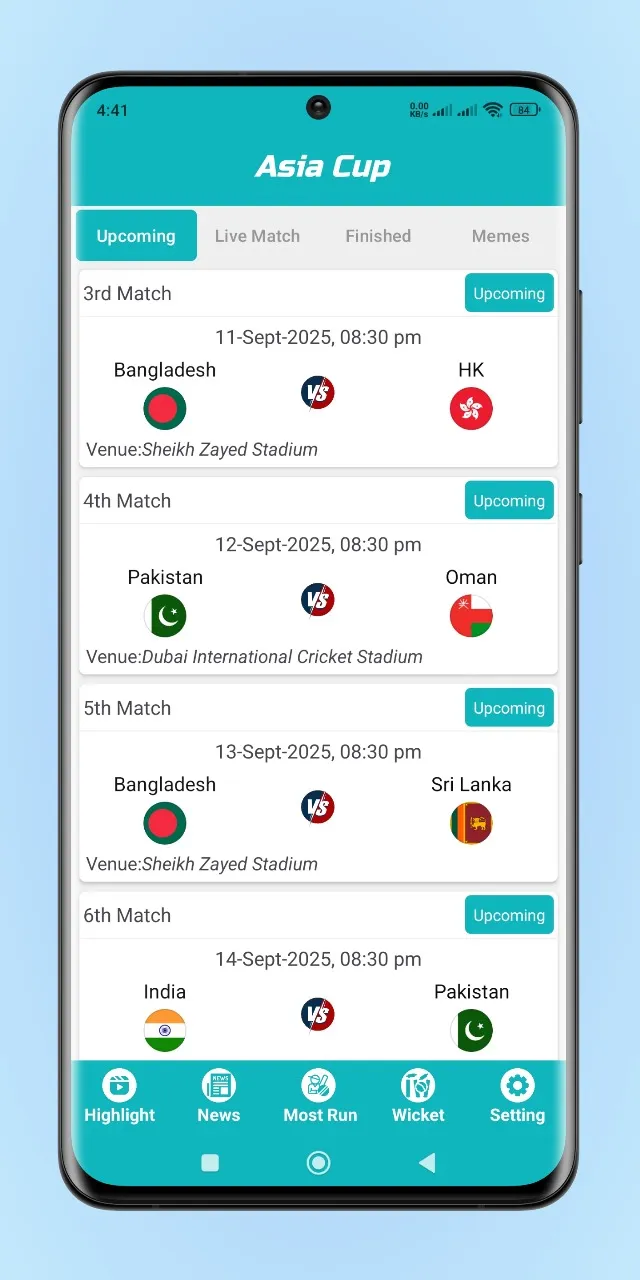Tap the Oman flag icon

click(x=471, y=616)
